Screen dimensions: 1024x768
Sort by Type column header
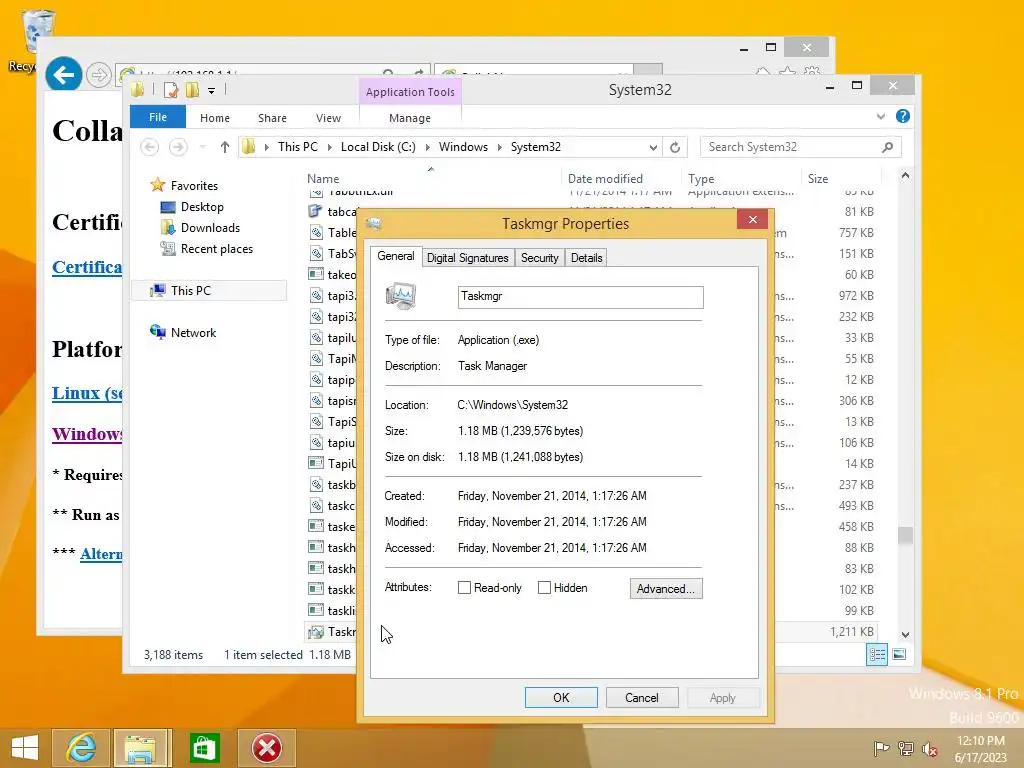point(742,178)
